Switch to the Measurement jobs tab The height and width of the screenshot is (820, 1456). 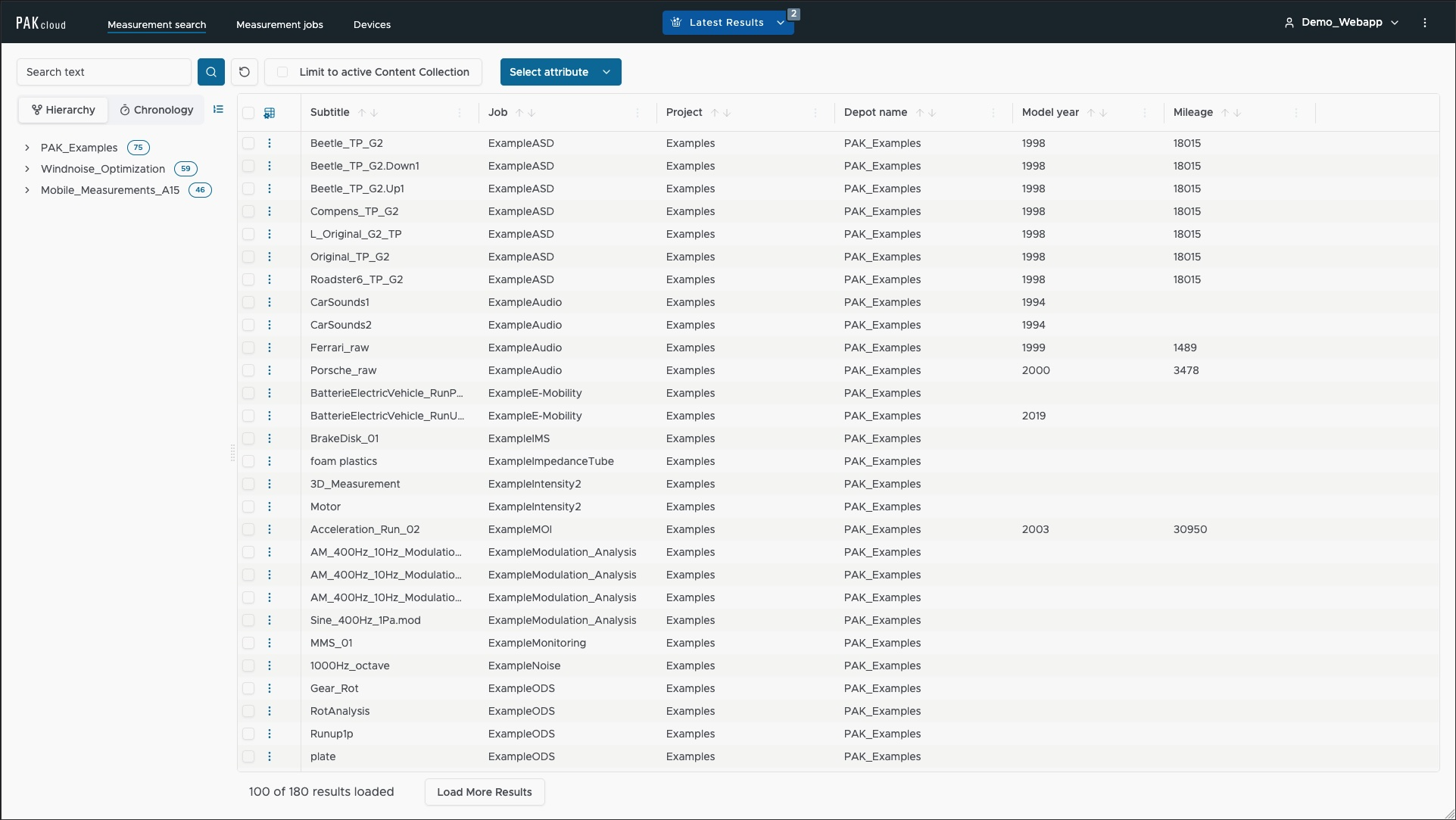pyautogui.click(x=279, y=24)
